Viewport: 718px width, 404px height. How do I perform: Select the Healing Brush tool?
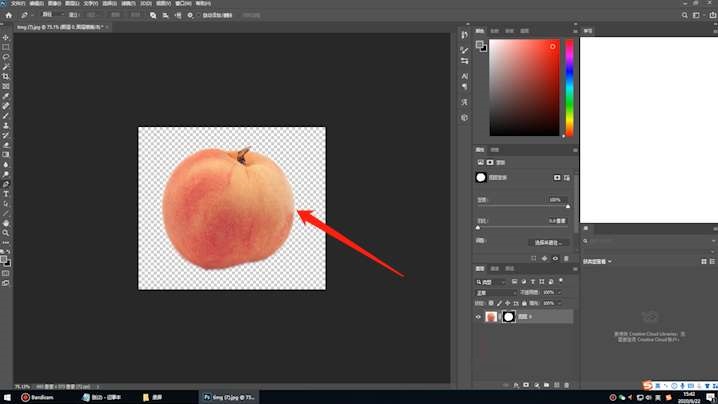[x=6, y=106]
